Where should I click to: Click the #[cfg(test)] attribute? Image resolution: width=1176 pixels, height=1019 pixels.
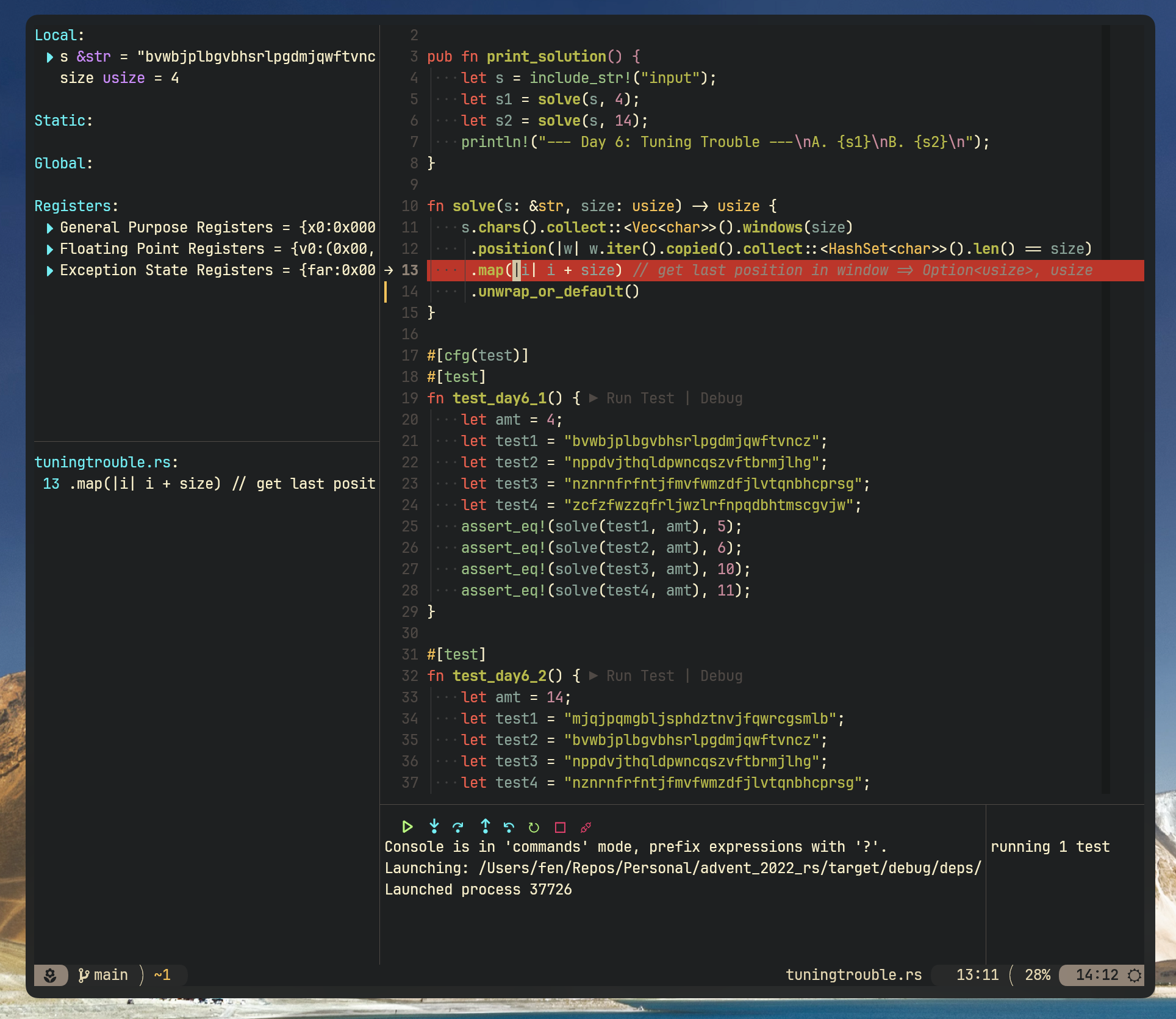[x=478, y=356]
